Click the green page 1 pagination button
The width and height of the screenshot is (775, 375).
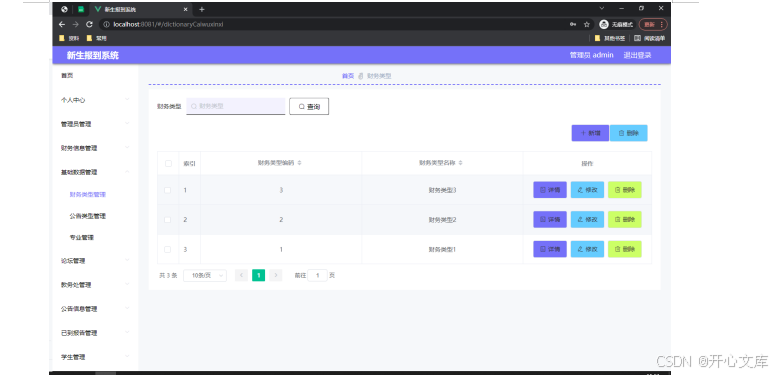[x=258, y=275]
